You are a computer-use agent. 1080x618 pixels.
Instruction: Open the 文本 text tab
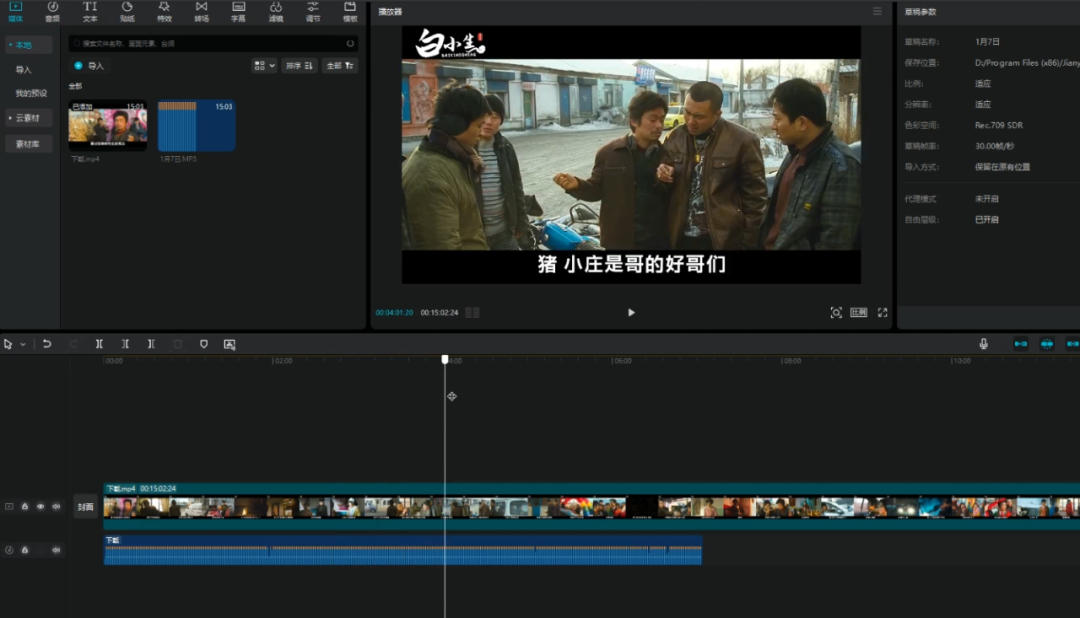pos(90,12)
